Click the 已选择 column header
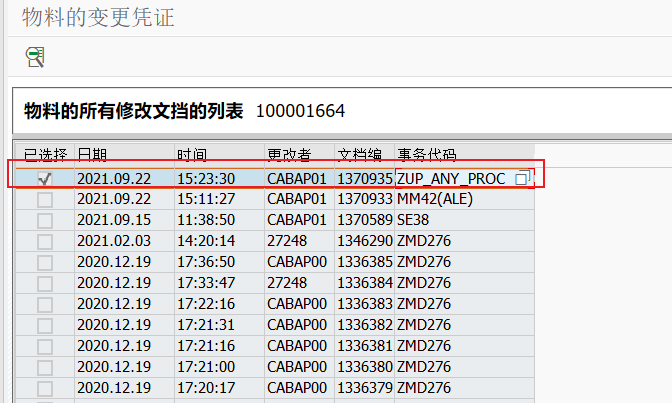The width and height of the screenshot is (672, 403). pyautogui.click(x=45, y=154)
